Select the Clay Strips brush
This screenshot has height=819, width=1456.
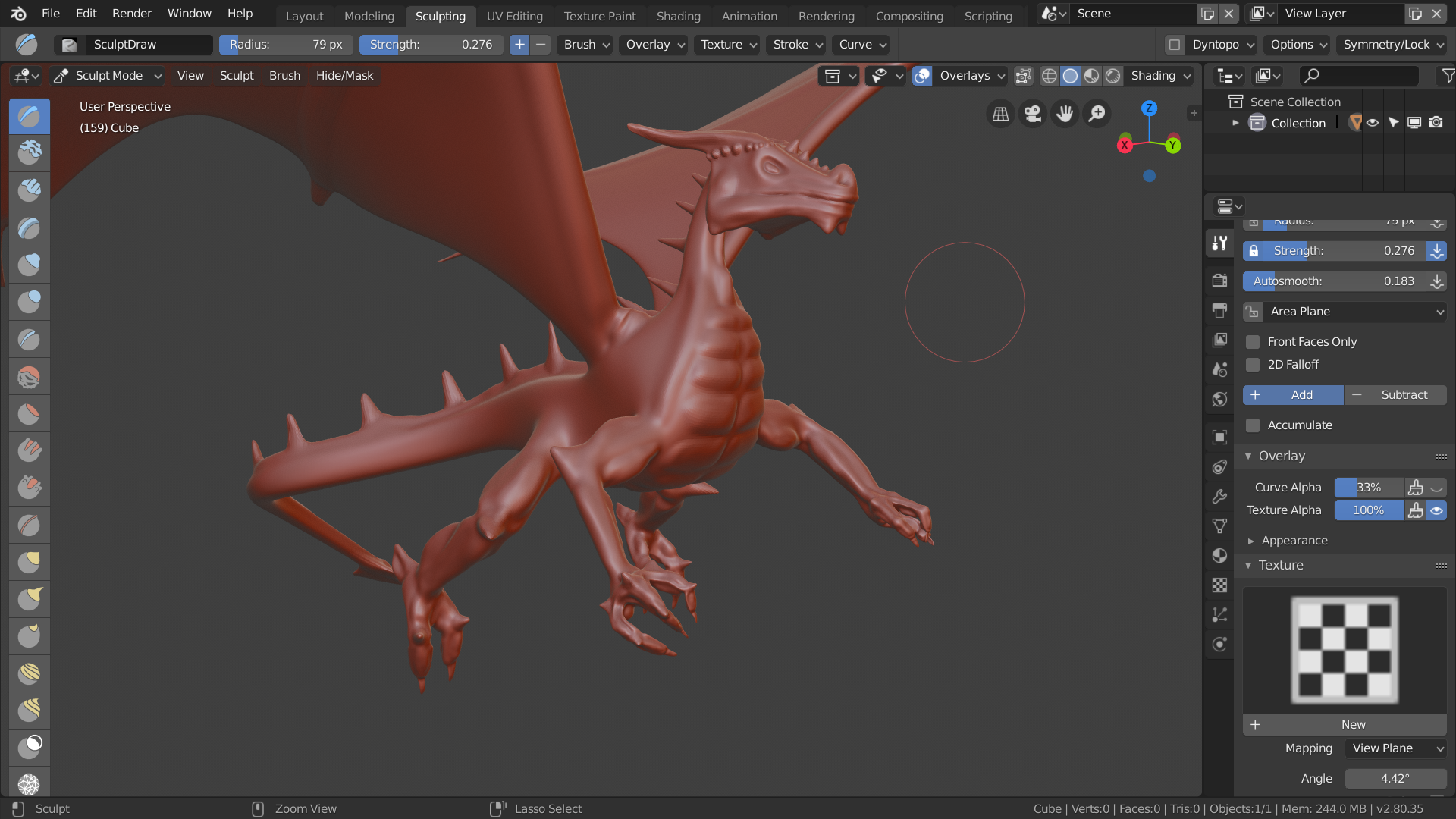tap(30, 190)
